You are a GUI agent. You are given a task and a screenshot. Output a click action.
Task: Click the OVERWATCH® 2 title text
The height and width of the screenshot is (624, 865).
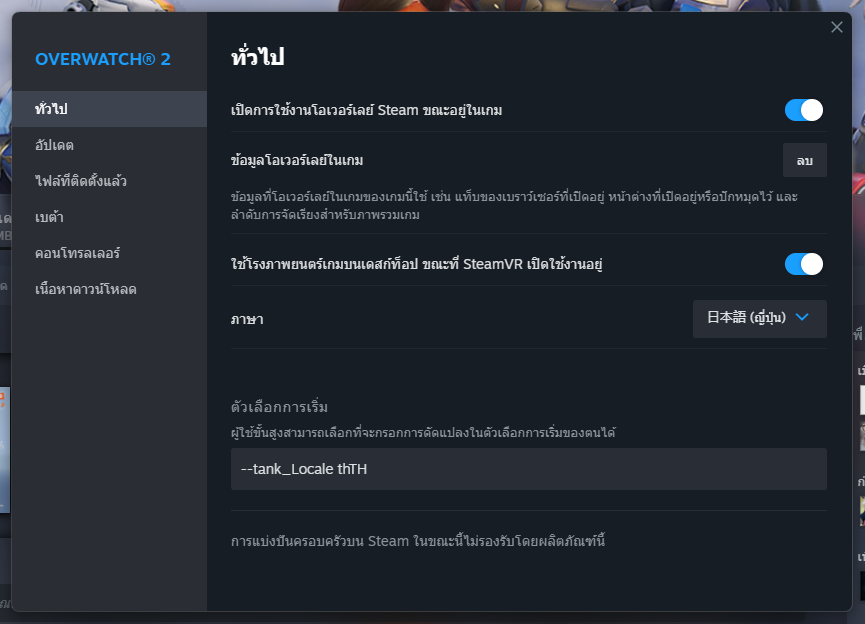click(x=103, y=59)
